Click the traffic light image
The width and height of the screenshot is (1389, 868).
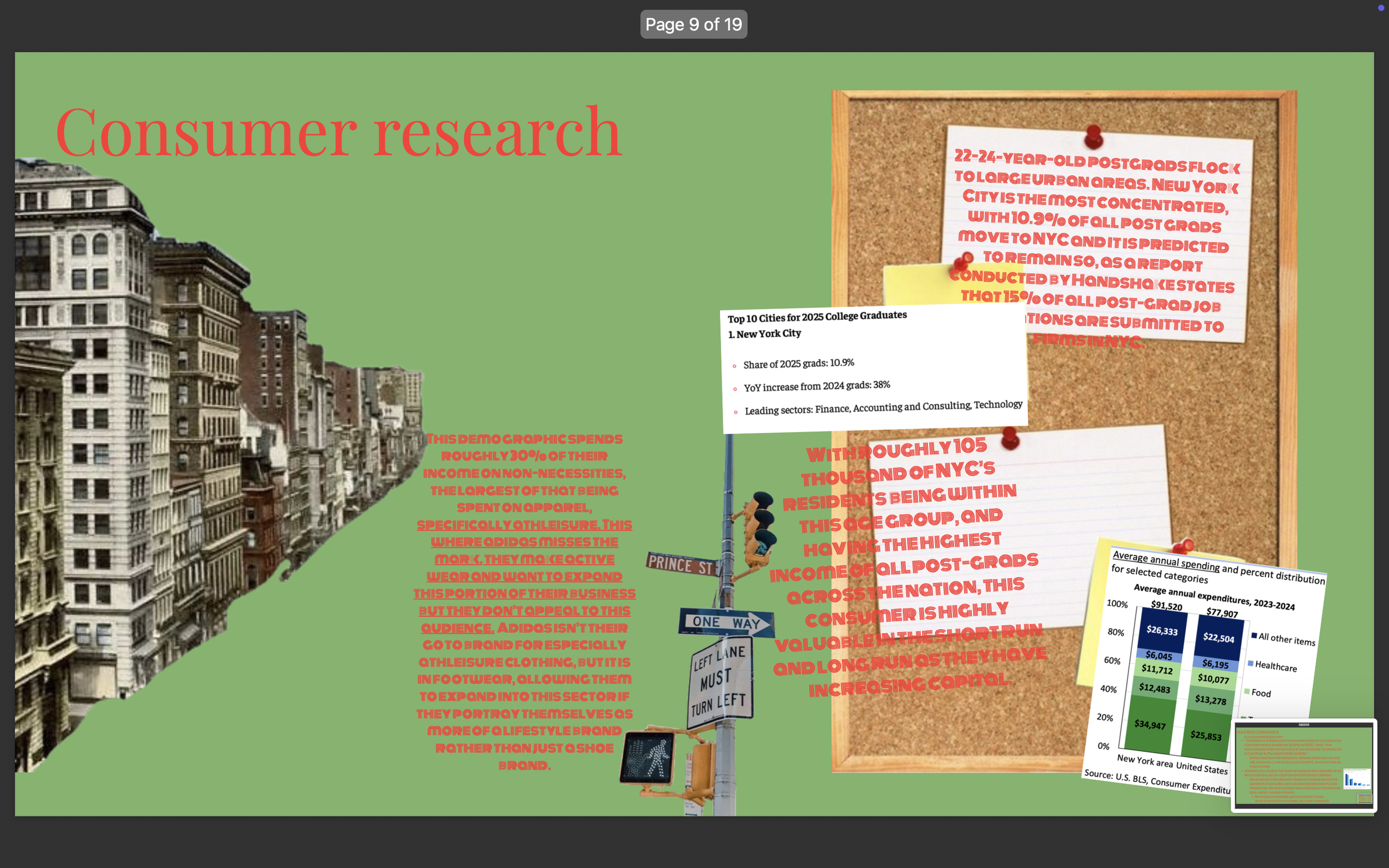759,531
